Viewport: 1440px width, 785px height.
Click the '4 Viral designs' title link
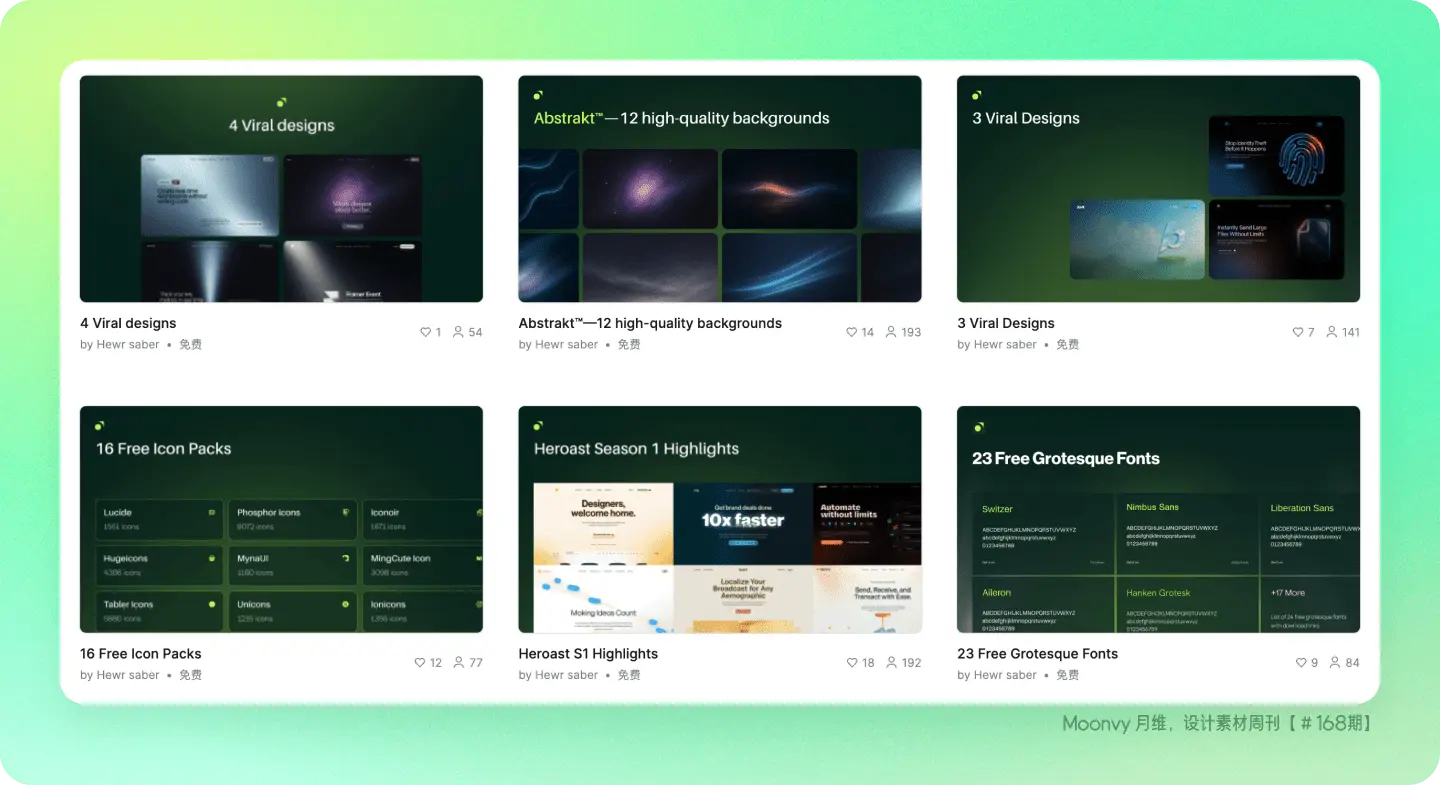tap(128, 323)
